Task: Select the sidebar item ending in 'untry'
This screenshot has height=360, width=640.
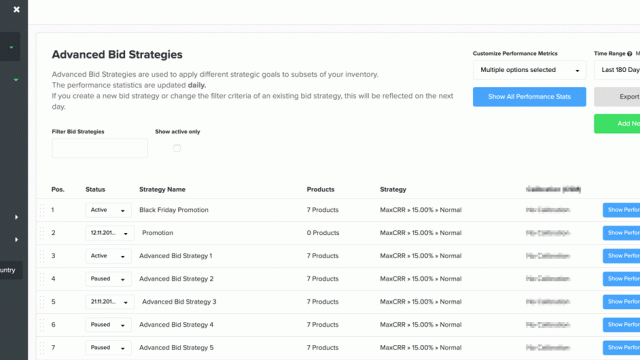Action: [11, 270]
